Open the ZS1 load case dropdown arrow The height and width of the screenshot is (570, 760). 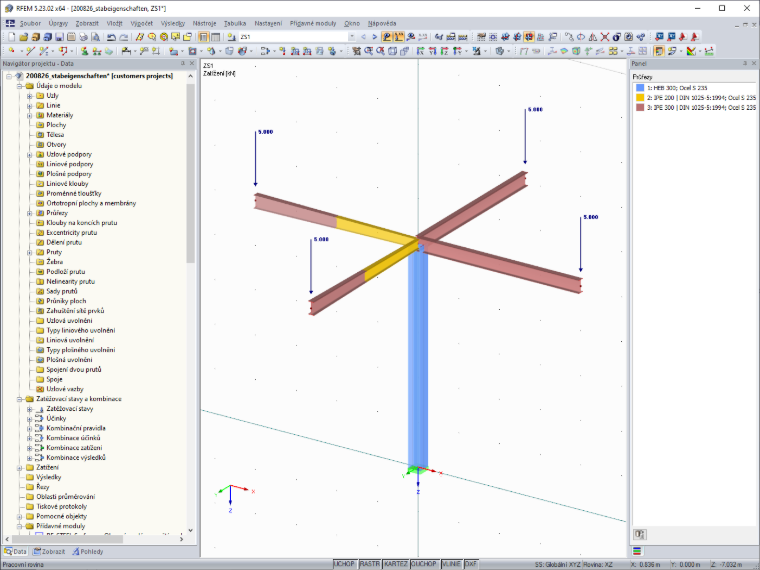[352, 37]
